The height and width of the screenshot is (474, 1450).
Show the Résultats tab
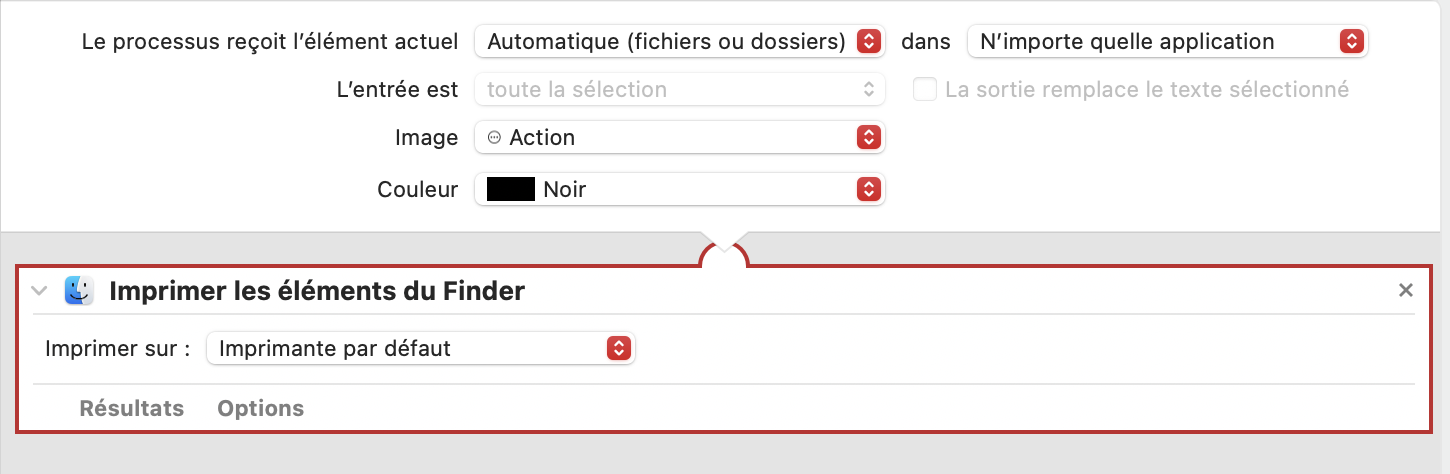point(132,408)
